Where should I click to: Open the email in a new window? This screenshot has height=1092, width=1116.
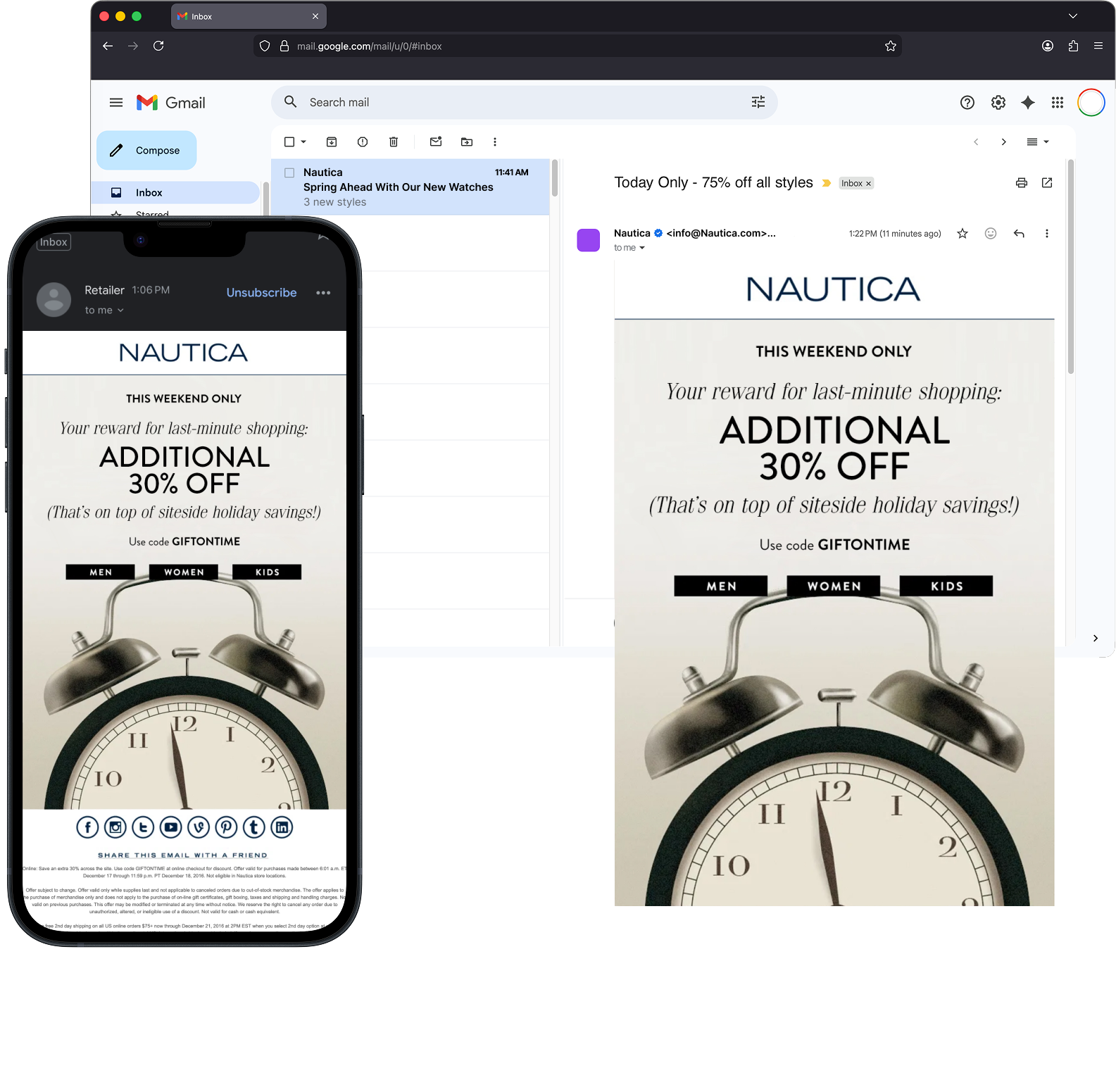[1047, 183]
